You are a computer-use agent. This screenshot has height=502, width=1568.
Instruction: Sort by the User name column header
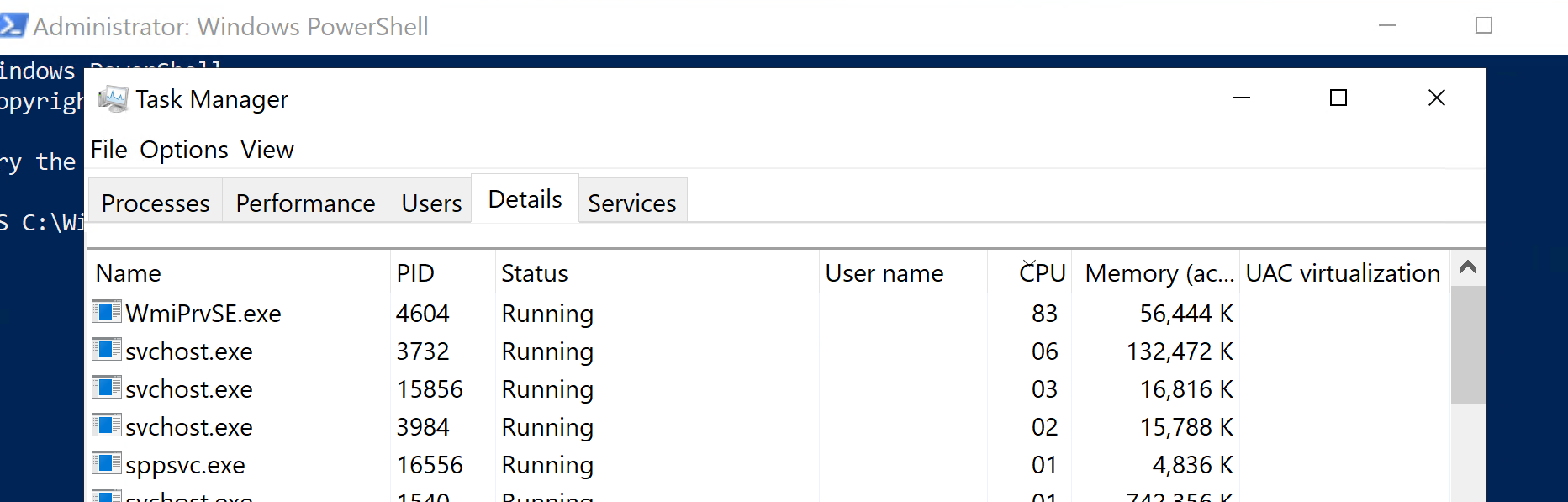(x=904, y=273)
